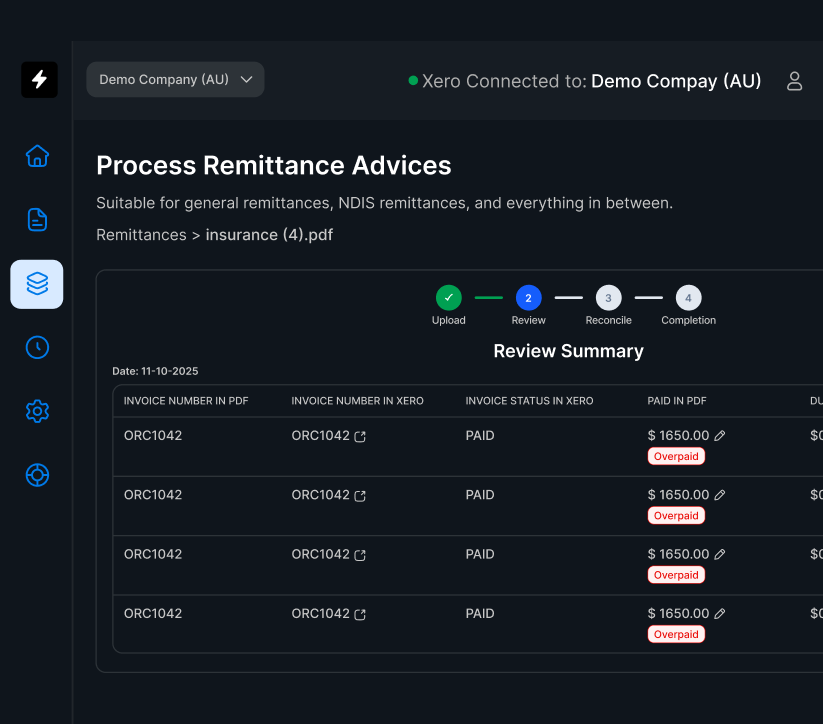
Task: Open third row ORC1042 external link icon
Action: (360, 555)
